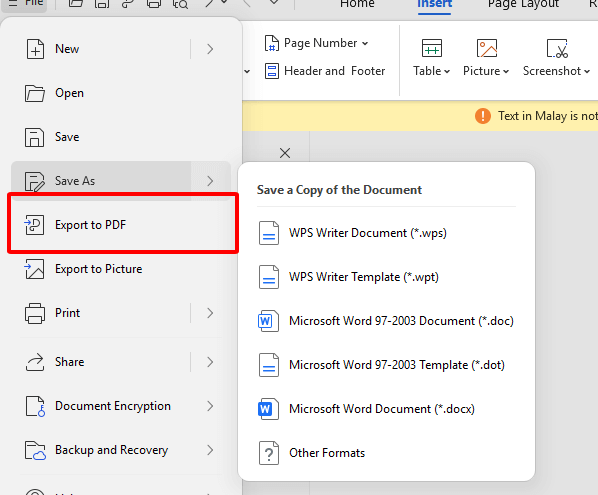Switch to the Insert ribbon tab
Viewport: 598px width, 495px height.
pos(434,4)
